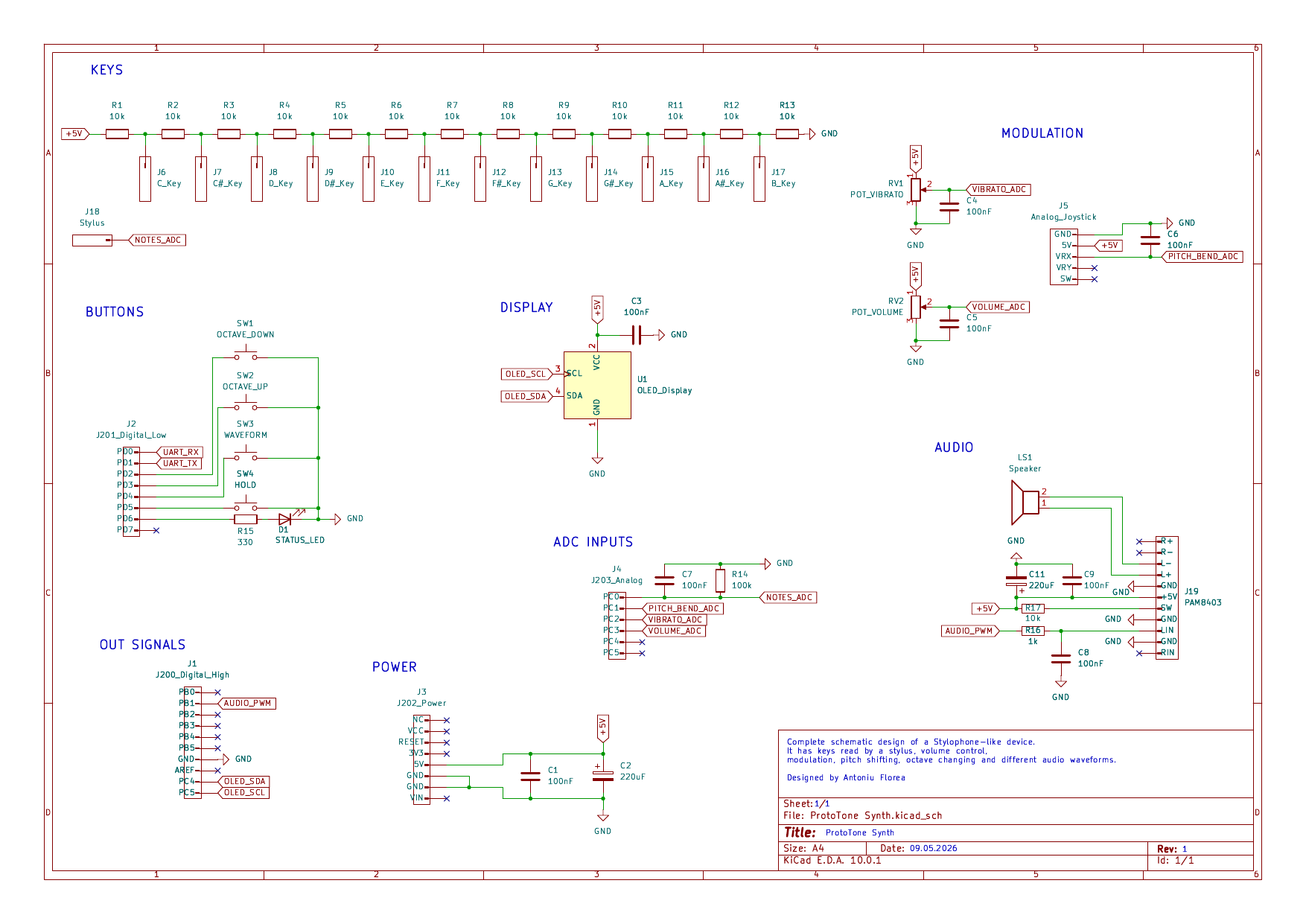Select the RV1 POT_VIBRATO potentiometer symbol
Viewport: 1306px width, 924px height.
coord(916,189)
